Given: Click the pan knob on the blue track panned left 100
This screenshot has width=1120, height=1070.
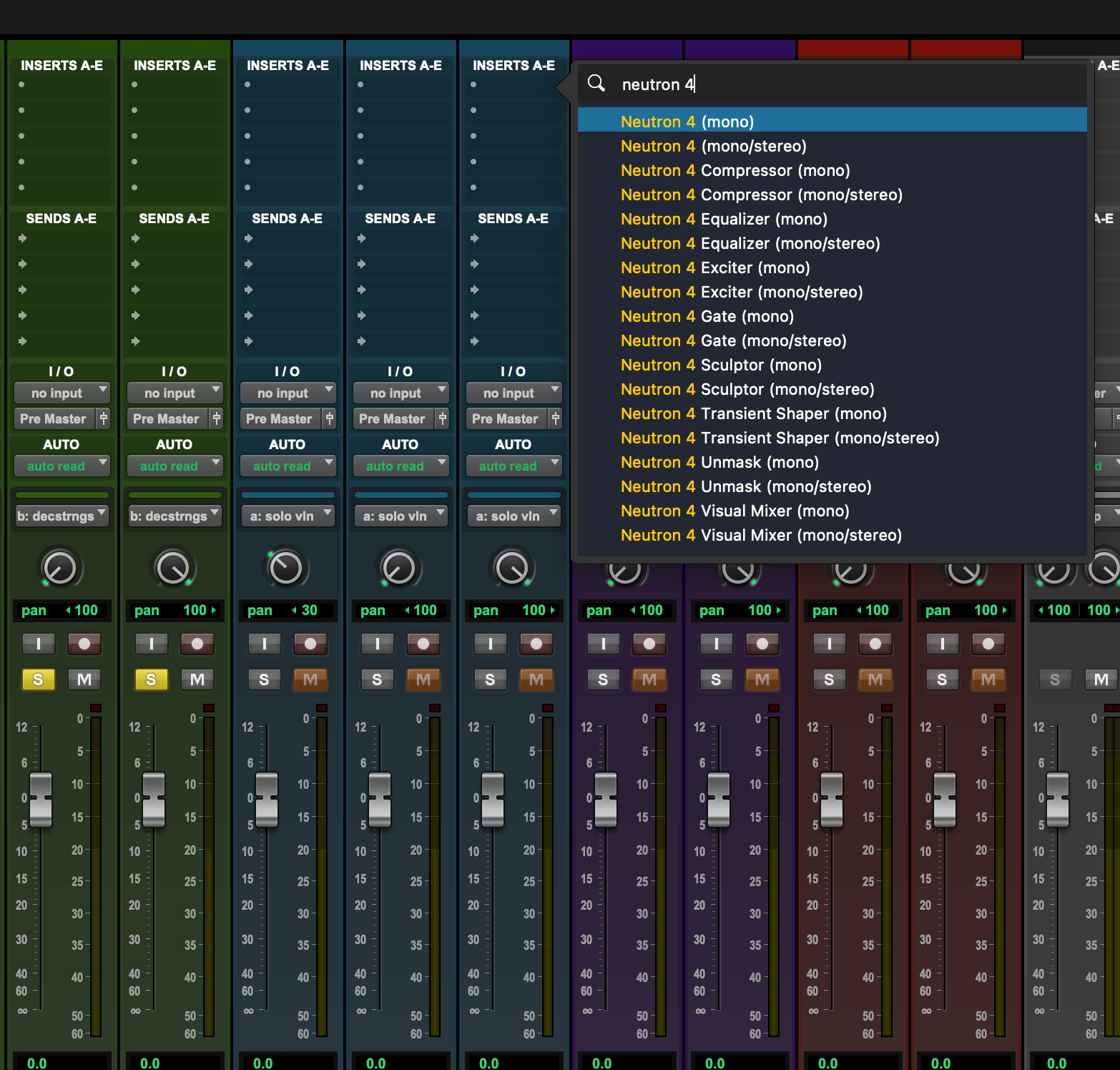Looking at the screenshot, I should click(x=399, y=568).
